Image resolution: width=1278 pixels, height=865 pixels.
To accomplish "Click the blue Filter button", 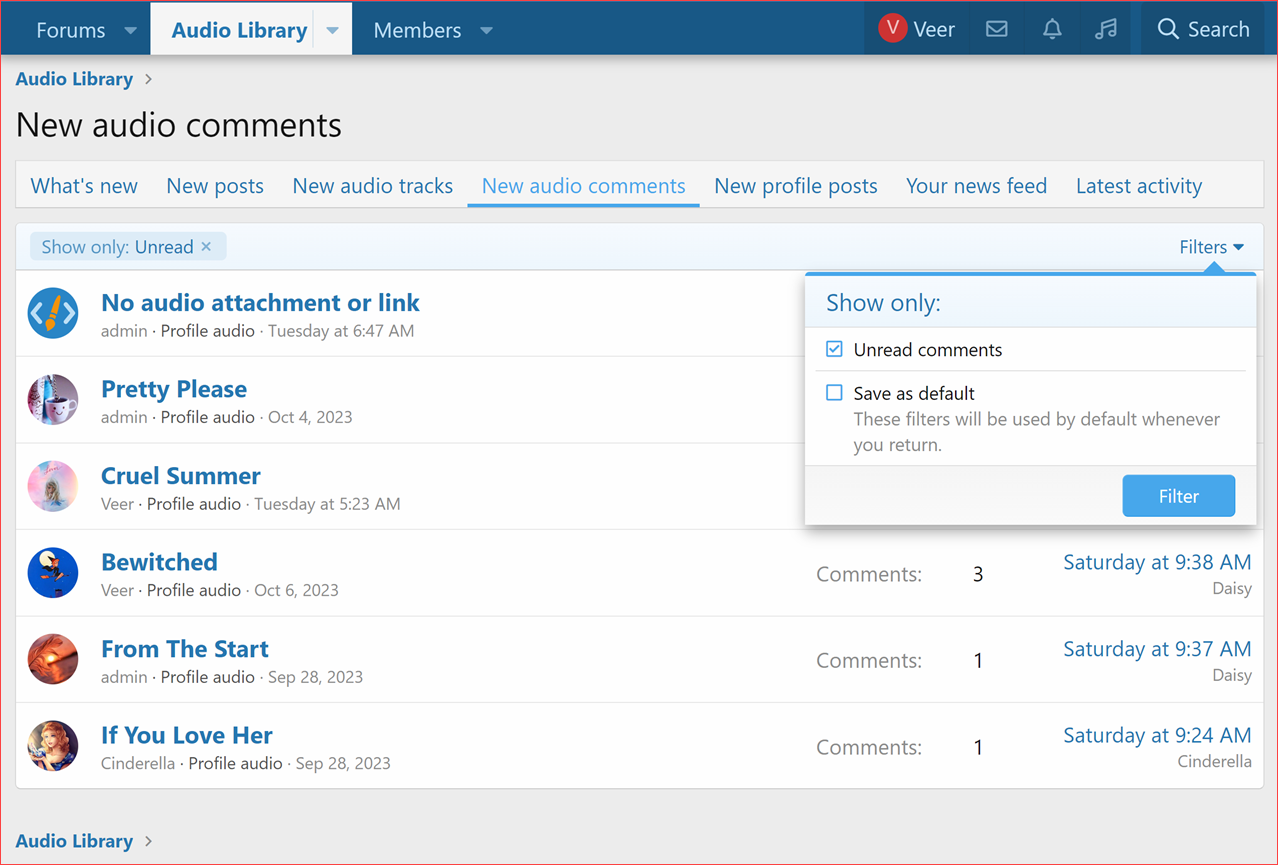I will pos(1178,496).
